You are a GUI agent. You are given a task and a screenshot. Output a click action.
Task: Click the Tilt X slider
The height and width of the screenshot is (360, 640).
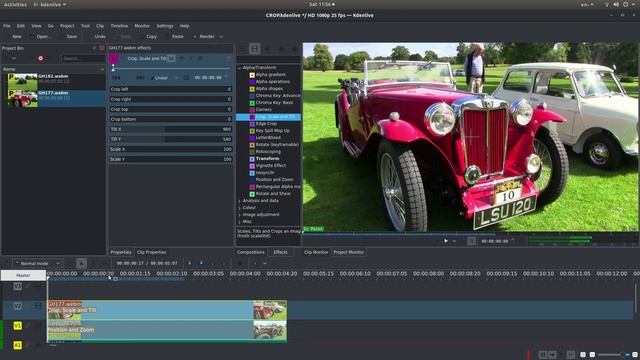(171, 129)
